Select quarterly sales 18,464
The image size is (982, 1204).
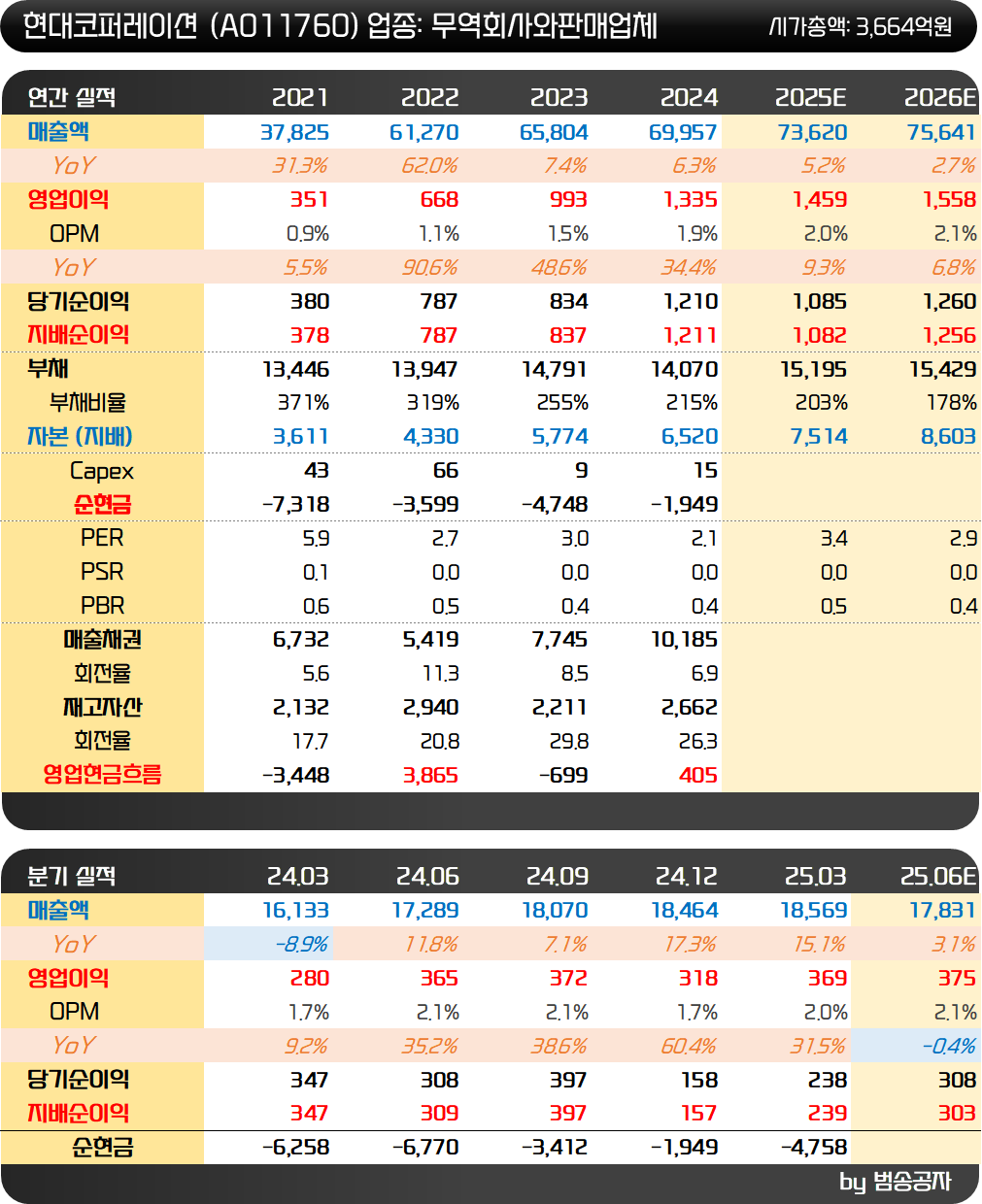pos(685,911)
